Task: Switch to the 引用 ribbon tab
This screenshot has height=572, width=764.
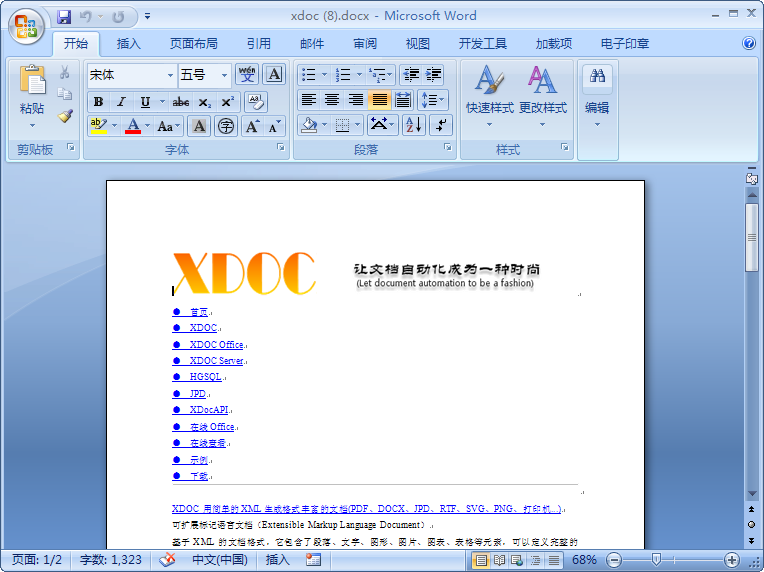Action: [x=258, y=44]
